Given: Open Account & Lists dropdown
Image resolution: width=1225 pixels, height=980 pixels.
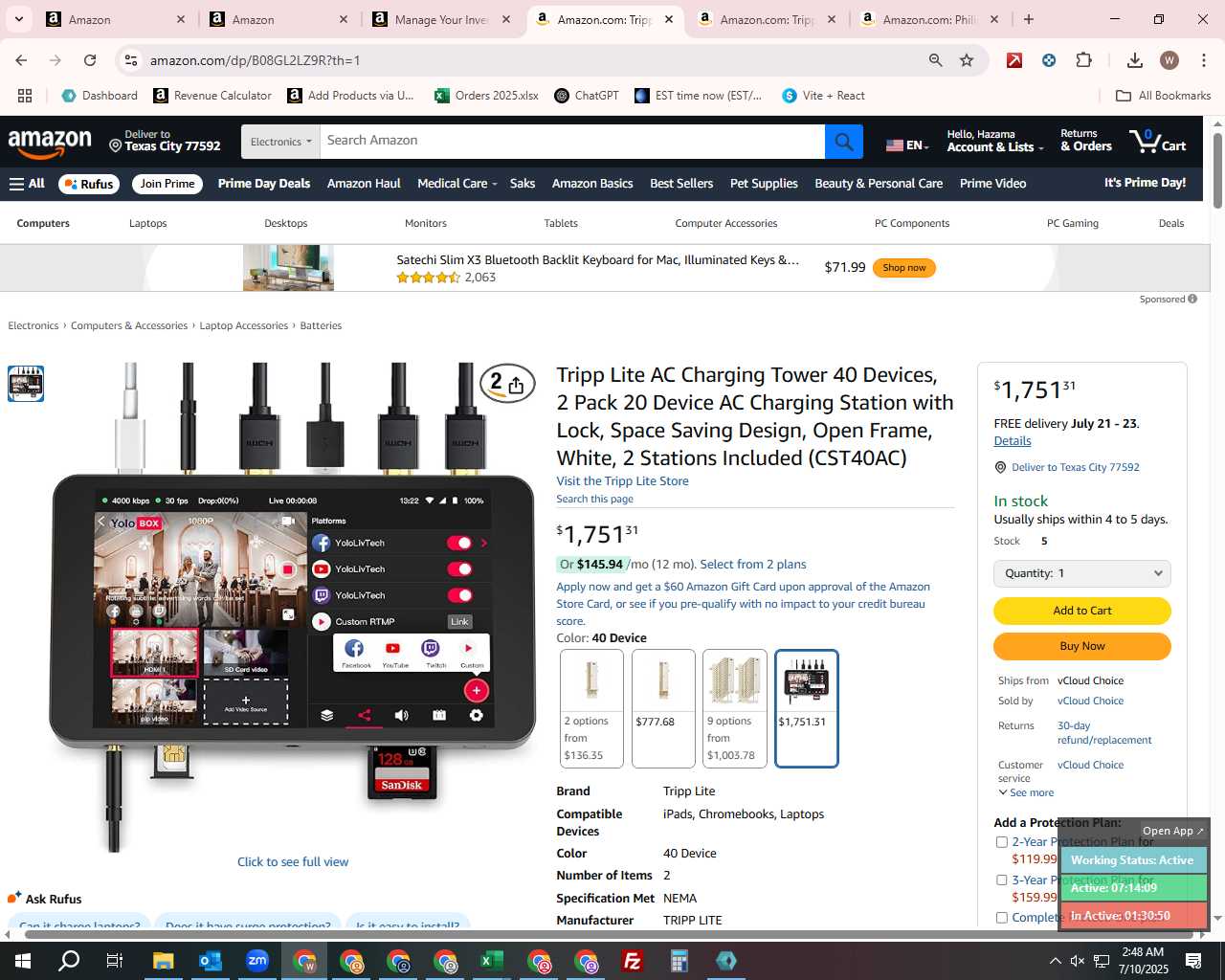Looking at the screenshot, I should tap(994, 142).
